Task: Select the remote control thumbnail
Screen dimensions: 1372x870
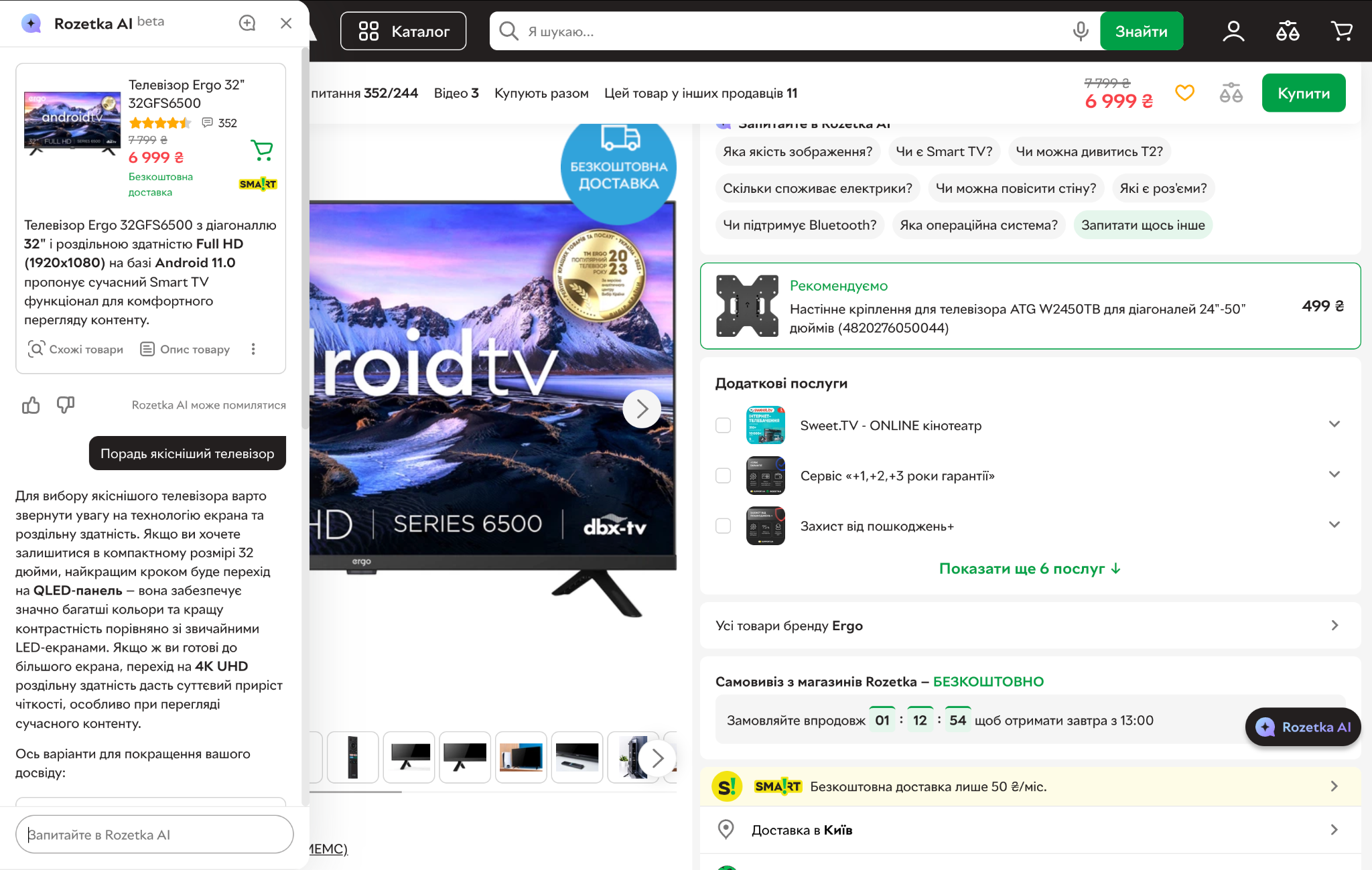Action: click(x=353, y=757)
